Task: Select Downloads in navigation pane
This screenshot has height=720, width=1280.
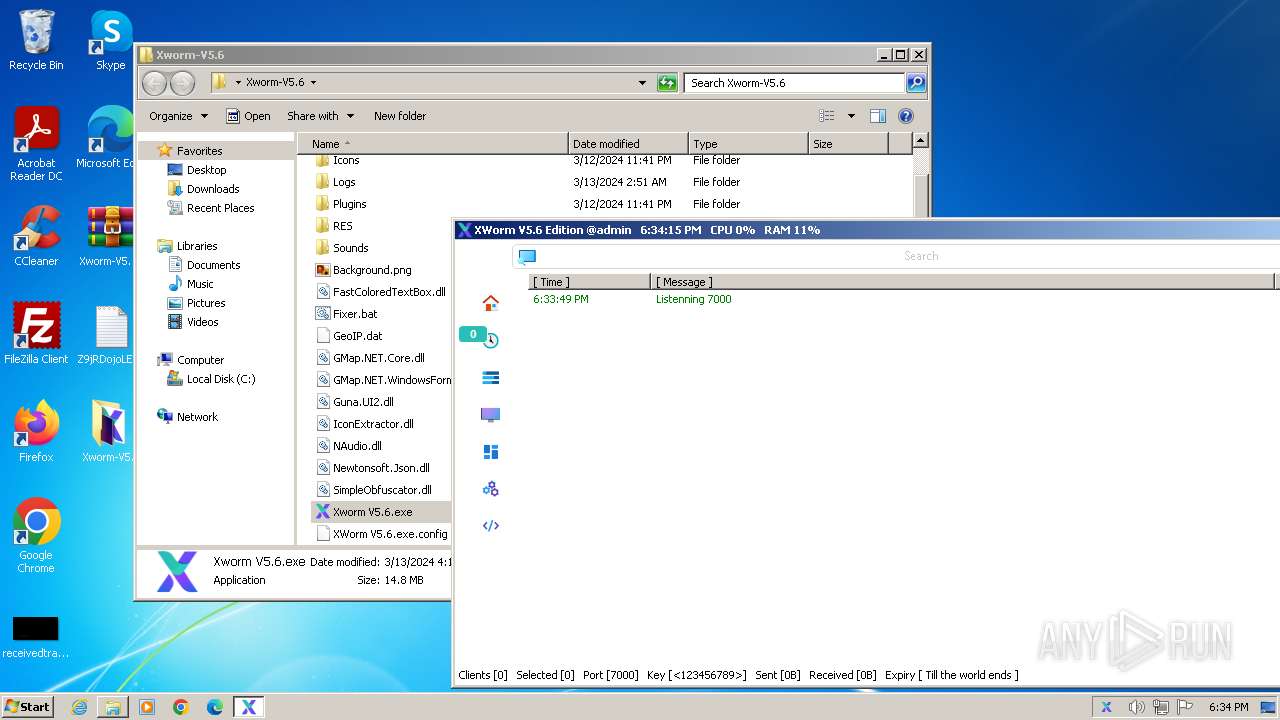Action: pos(213,189)
